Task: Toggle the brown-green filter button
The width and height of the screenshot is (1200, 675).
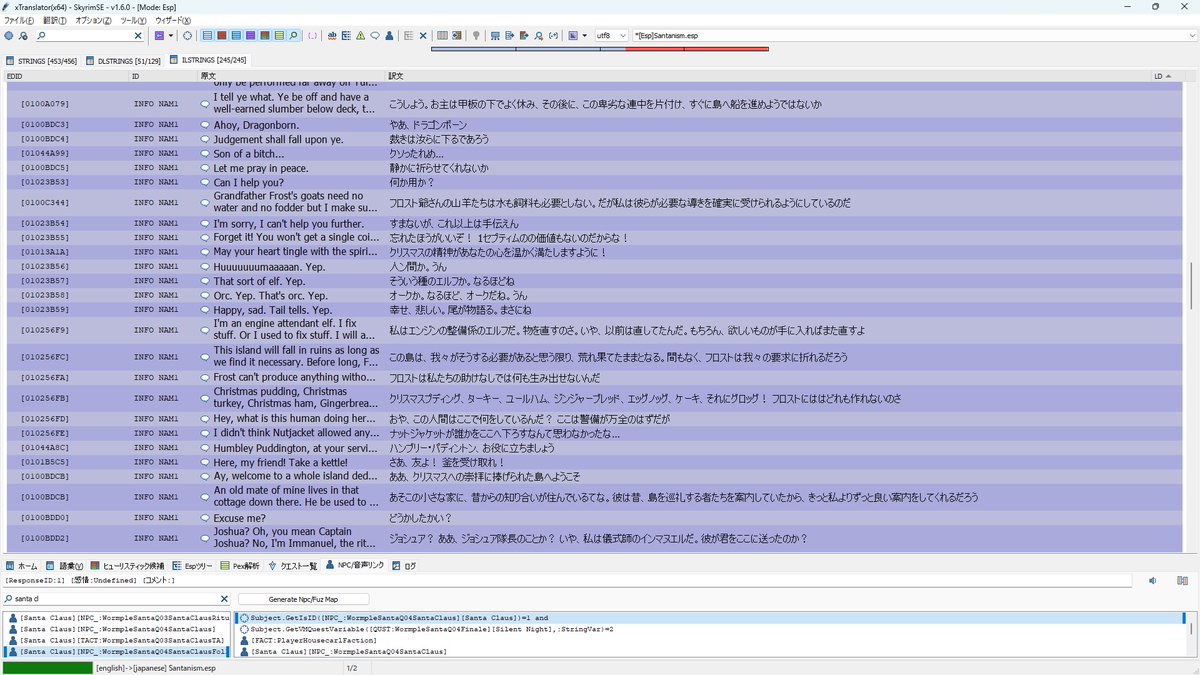Action: point(265,35)
